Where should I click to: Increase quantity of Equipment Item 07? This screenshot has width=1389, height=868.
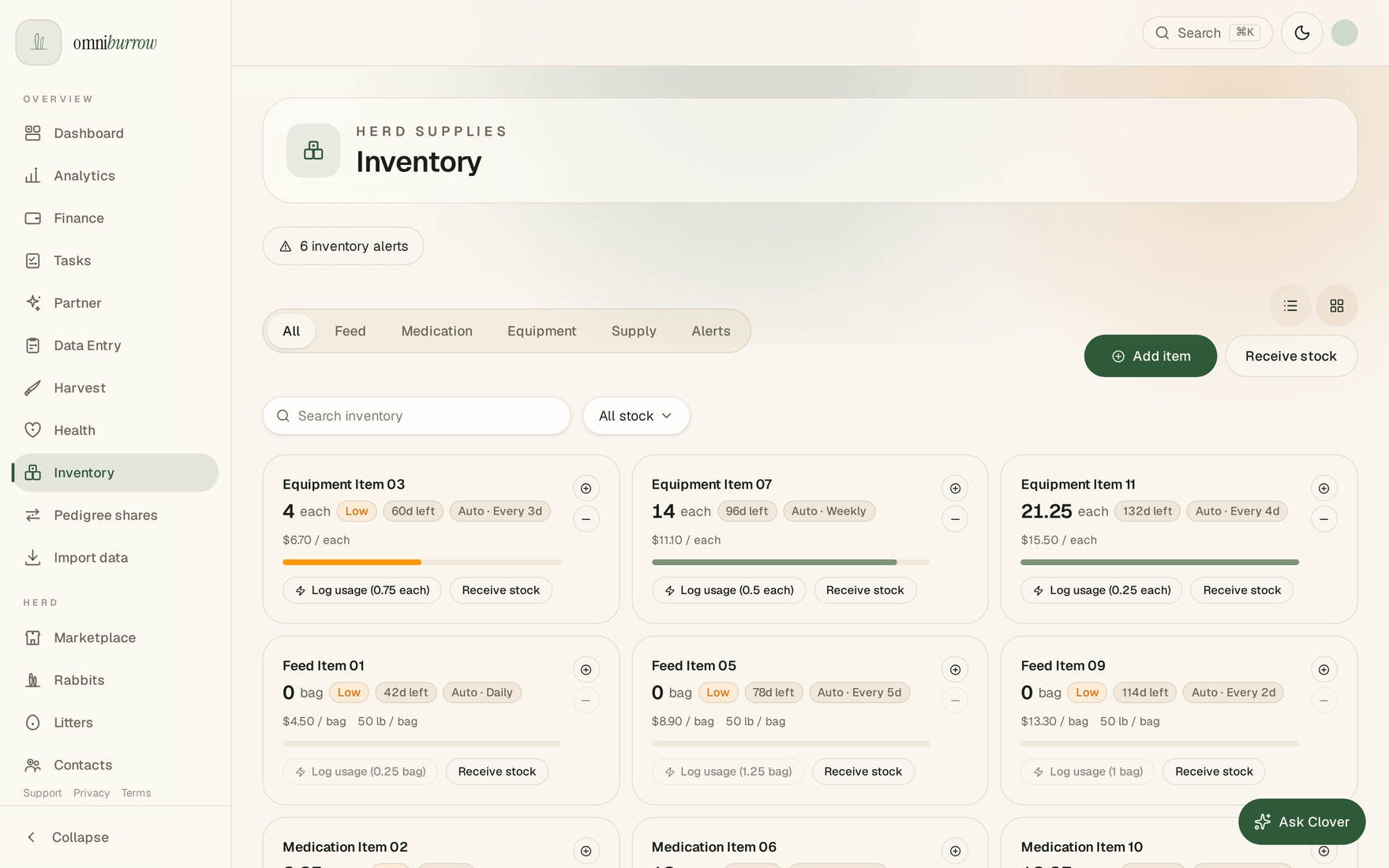[x=955, y=488]
